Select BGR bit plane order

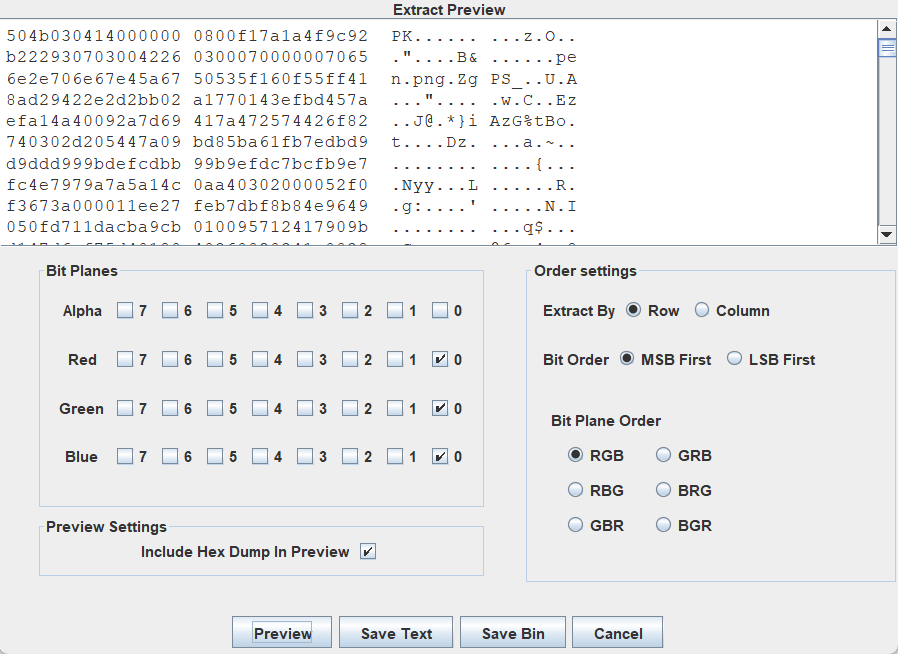pos(664,525)
